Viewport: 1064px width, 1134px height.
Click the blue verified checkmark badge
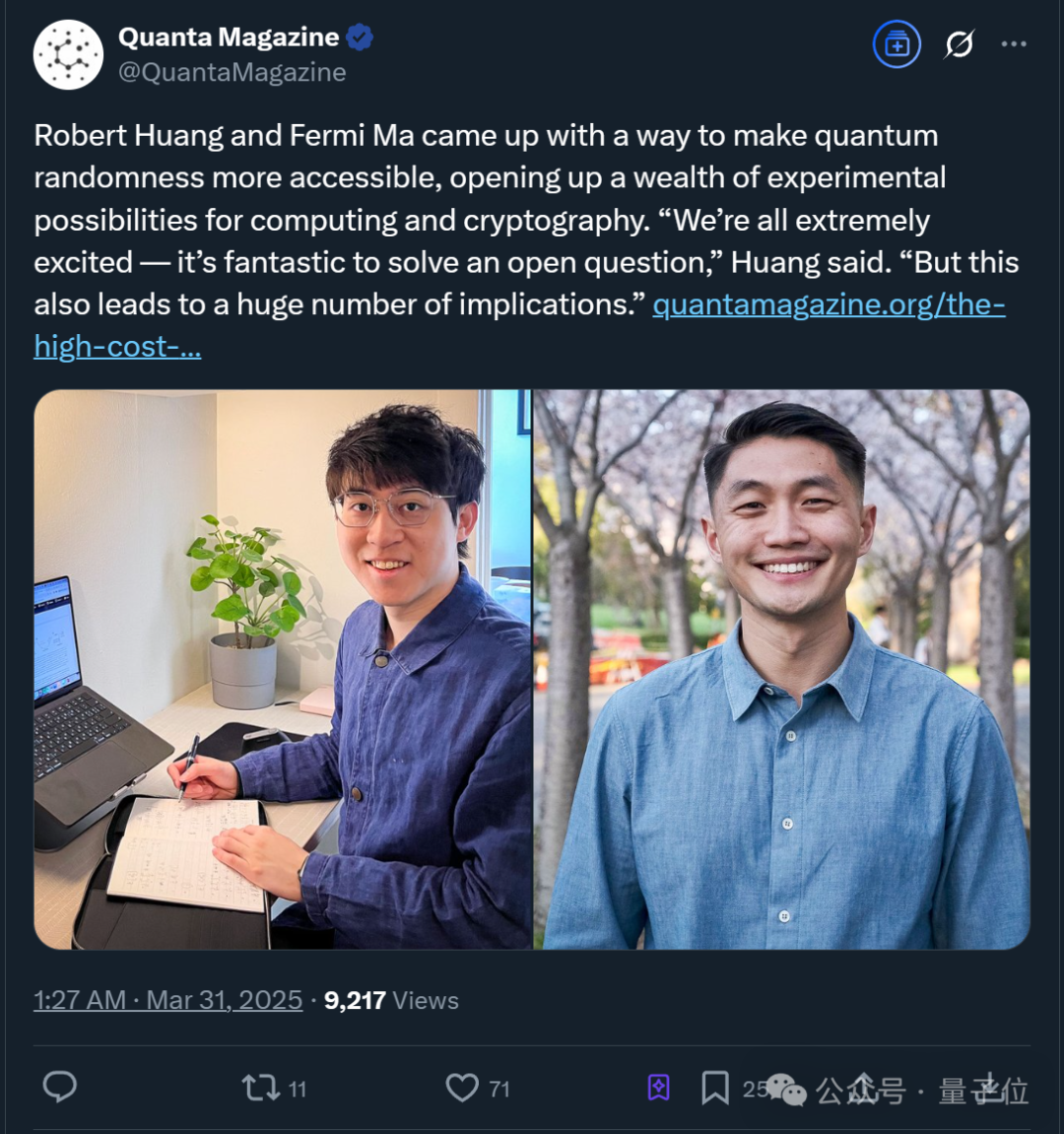point(360,36)
